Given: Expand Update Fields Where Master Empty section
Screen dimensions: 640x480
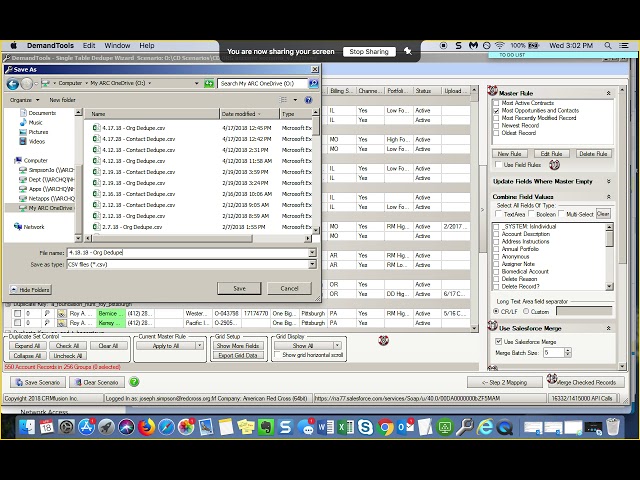Looking at the screenshot, I should [608, 181].
